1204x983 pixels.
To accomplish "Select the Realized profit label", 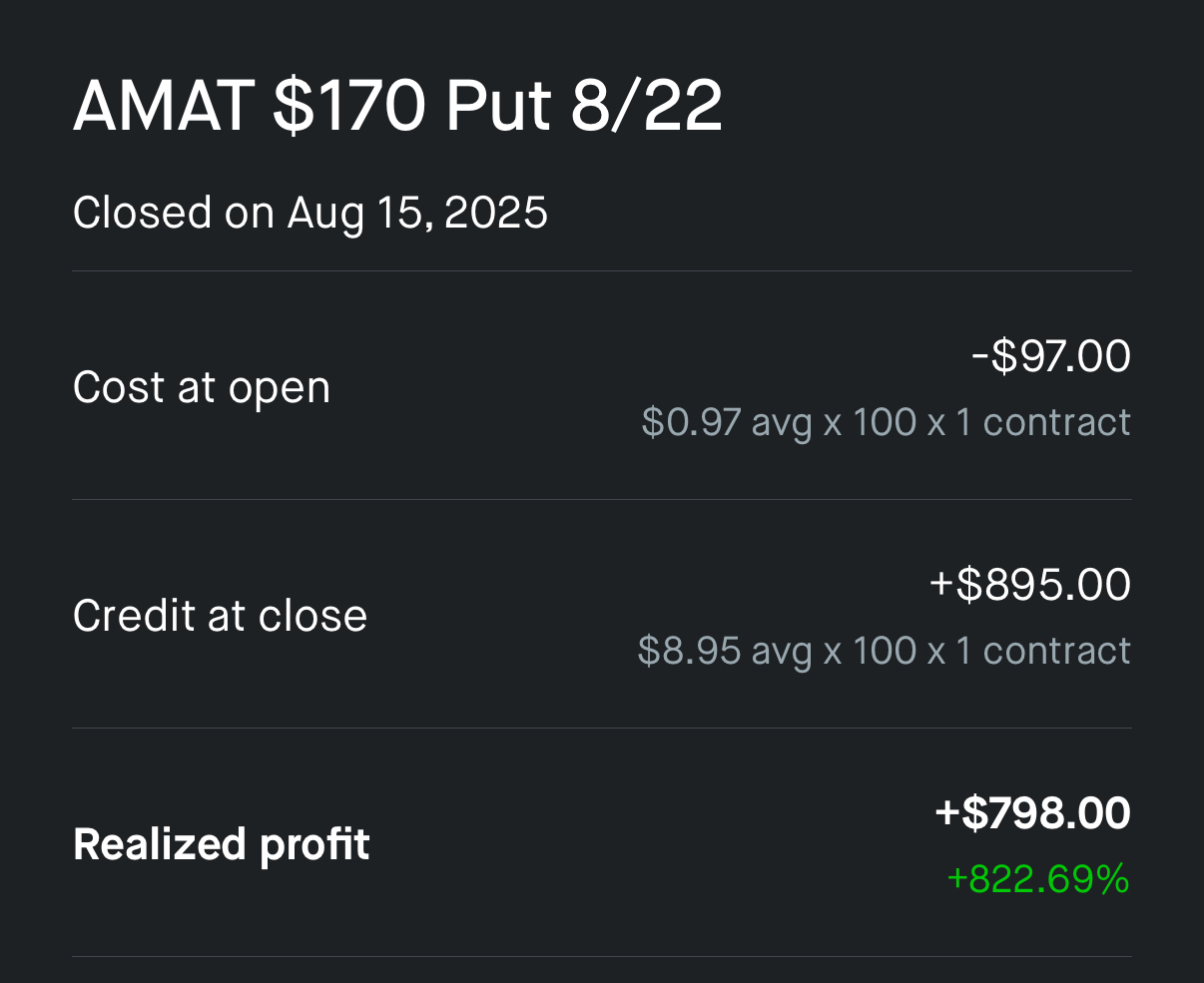I will (x=222, y=844).
